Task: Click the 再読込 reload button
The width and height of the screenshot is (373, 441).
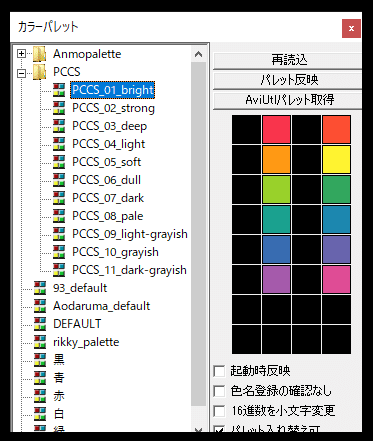Action: [287, 60]
